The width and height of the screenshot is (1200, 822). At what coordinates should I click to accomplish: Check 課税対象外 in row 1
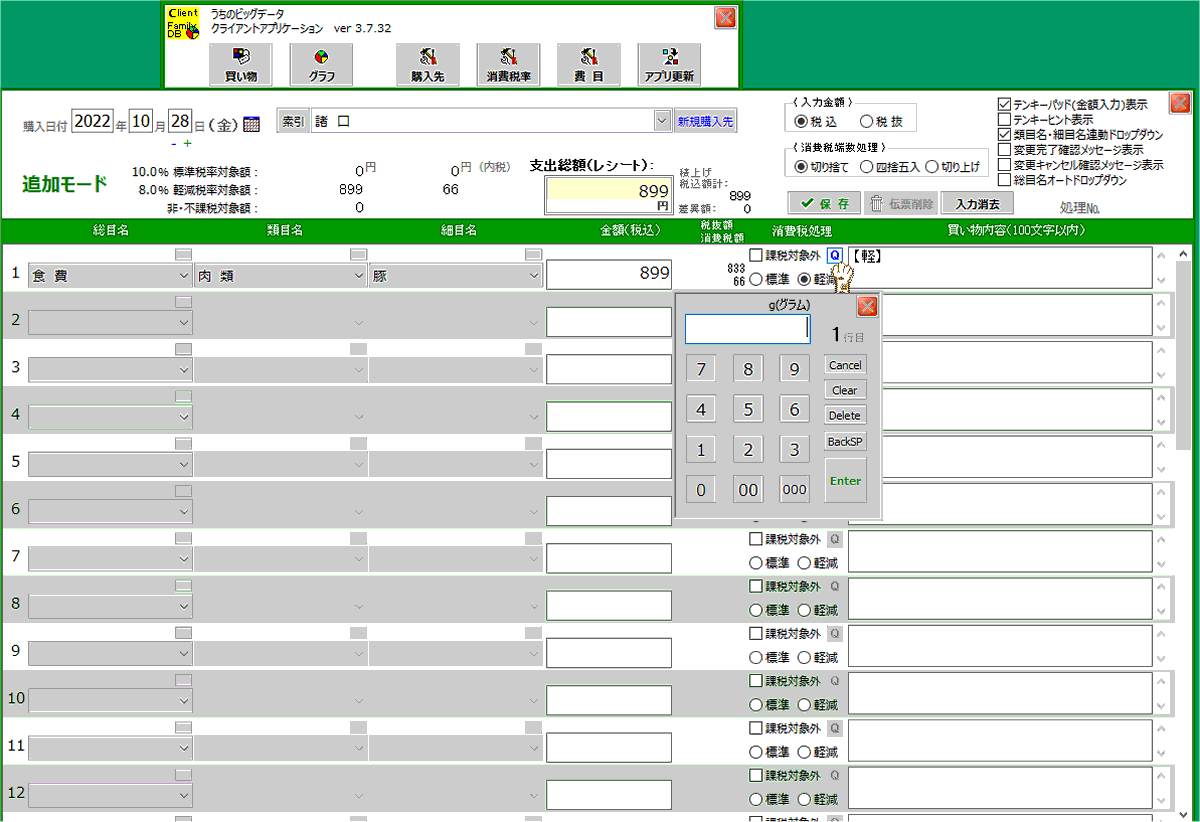click(756, 256)
